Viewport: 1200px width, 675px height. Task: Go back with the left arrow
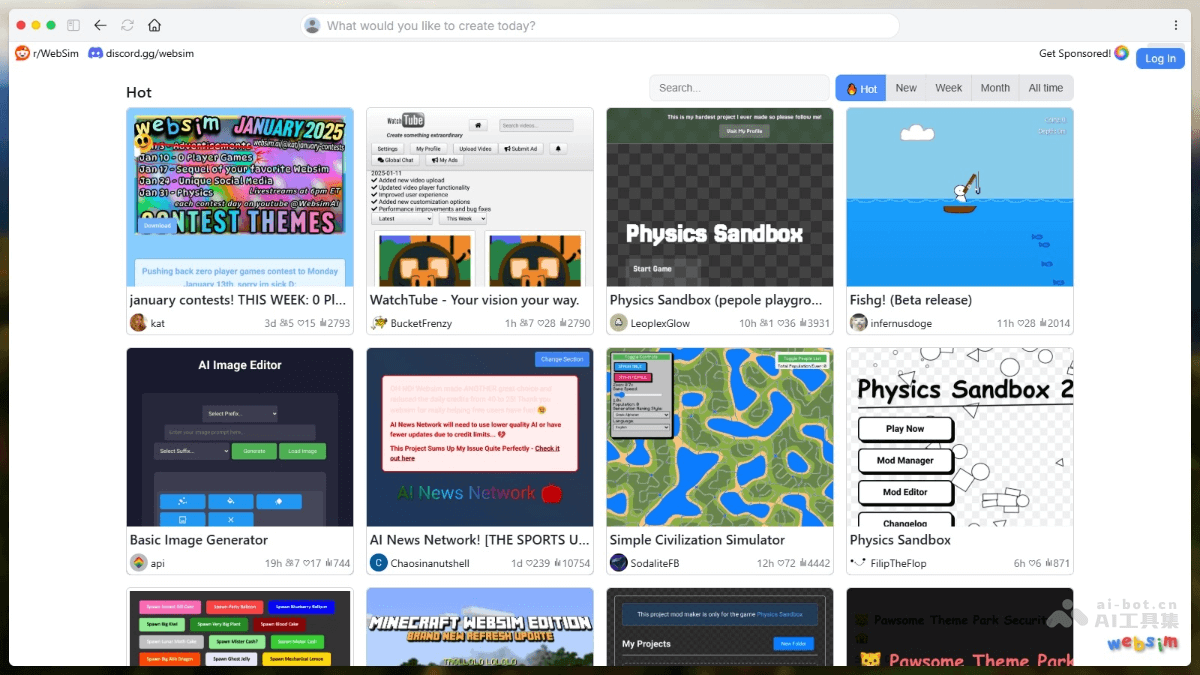100,25
